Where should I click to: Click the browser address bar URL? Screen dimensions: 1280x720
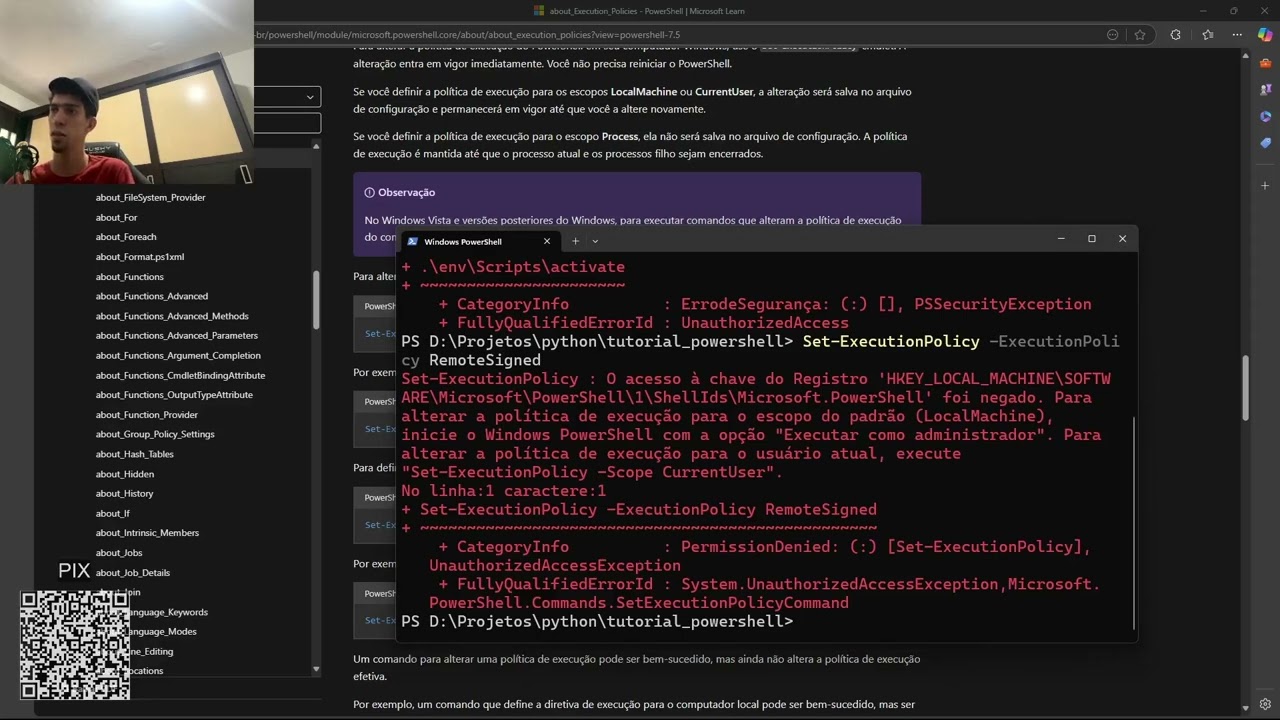tap(467, 34)
